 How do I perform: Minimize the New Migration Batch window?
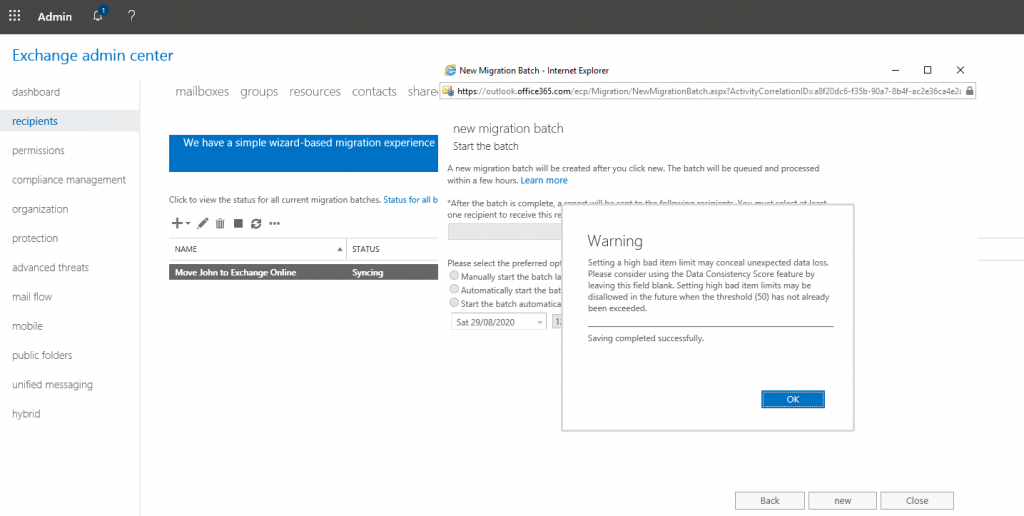[895, 70]
